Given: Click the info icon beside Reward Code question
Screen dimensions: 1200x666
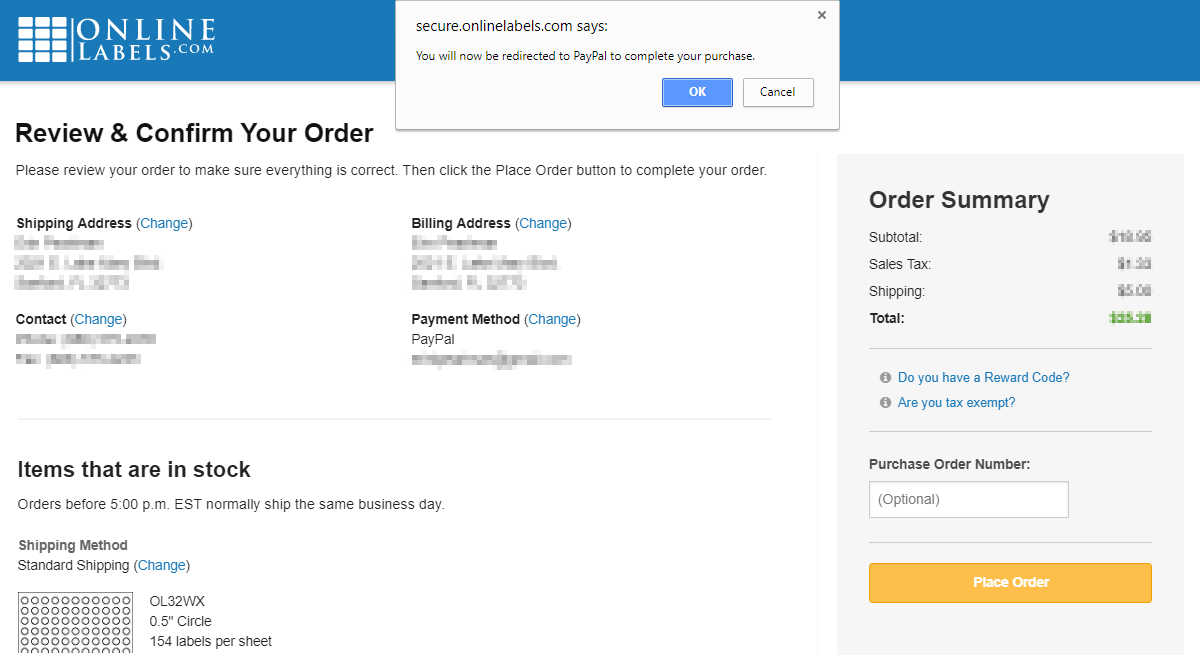Looking at the screenshot, I should (x=884, y=377).
